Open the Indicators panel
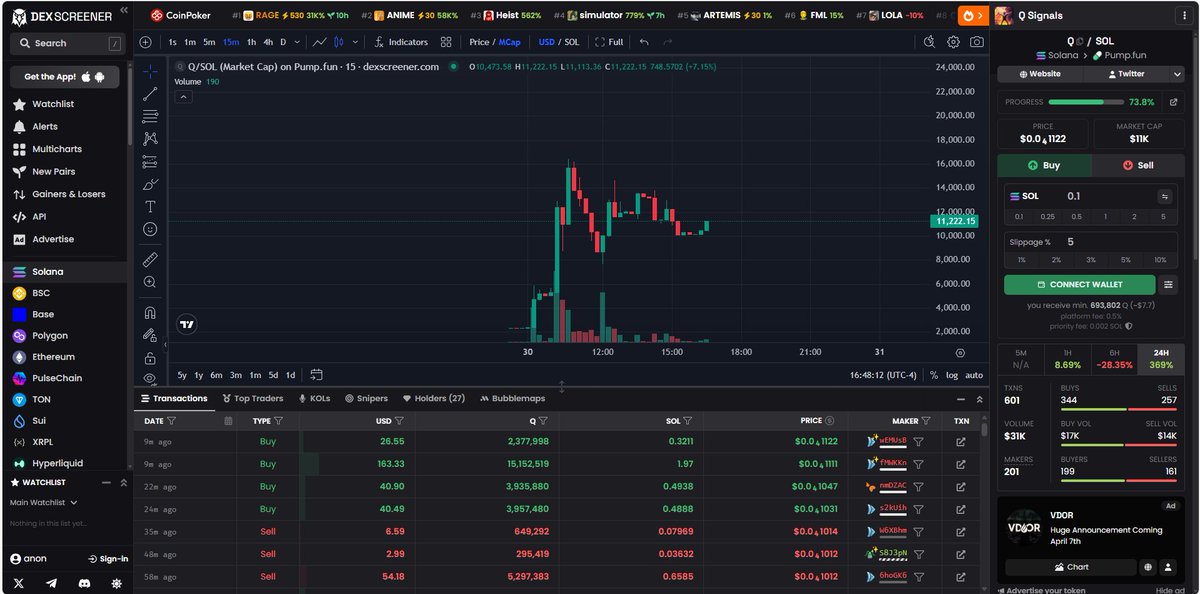 coord(408,42)
